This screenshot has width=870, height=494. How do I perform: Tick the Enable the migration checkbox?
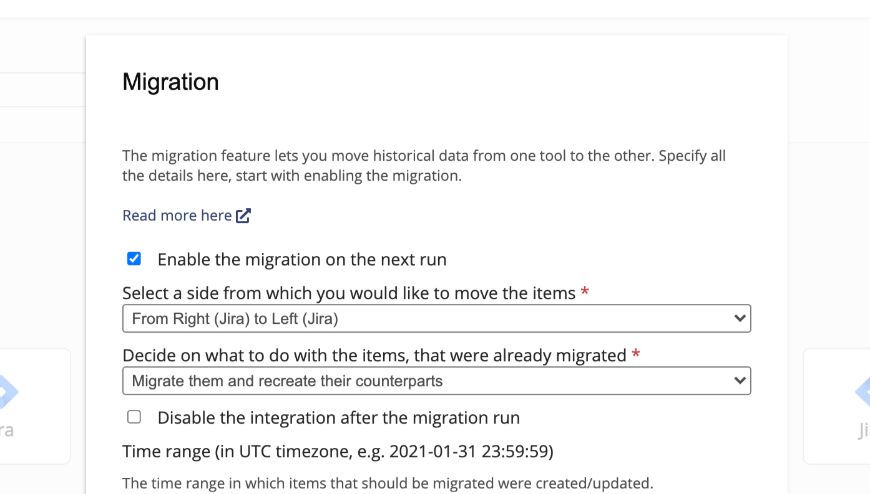click(x=134, y=259)
